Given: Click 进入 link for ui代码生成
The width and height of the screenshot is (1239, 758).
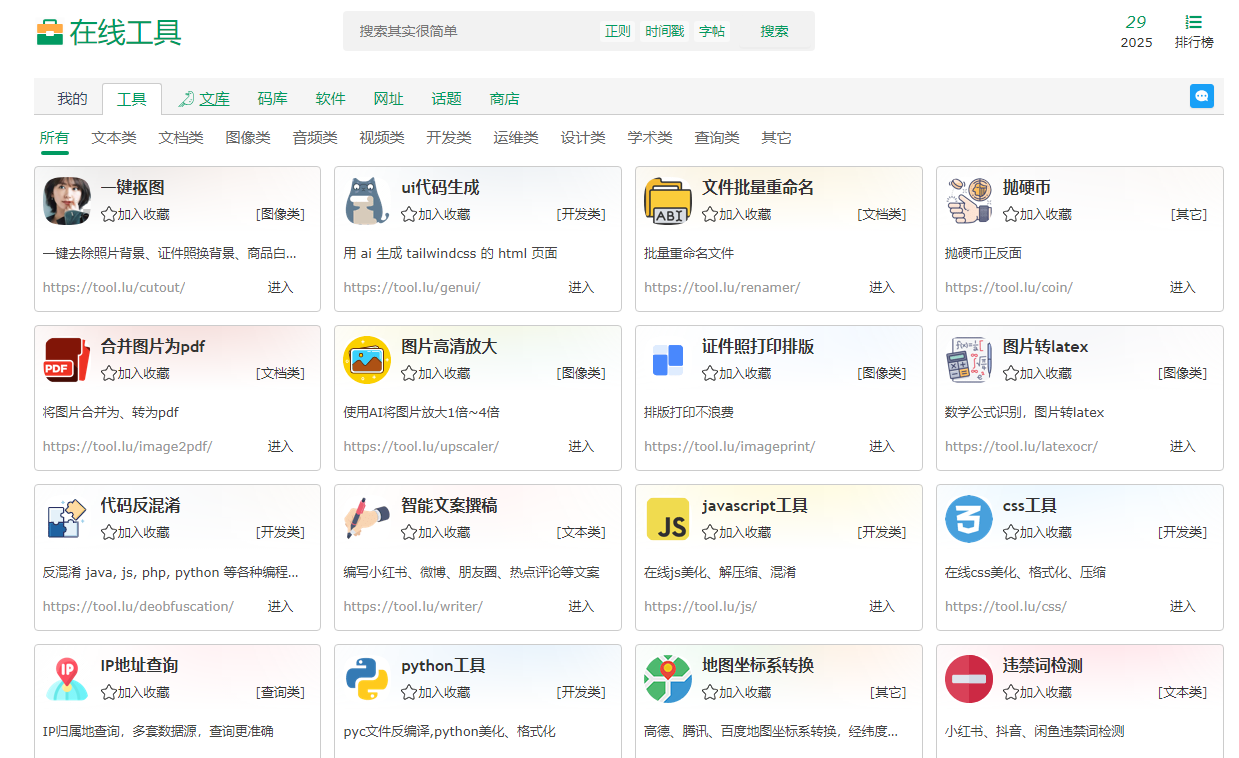Looking at the screenshot, I should tap(581, 287).
